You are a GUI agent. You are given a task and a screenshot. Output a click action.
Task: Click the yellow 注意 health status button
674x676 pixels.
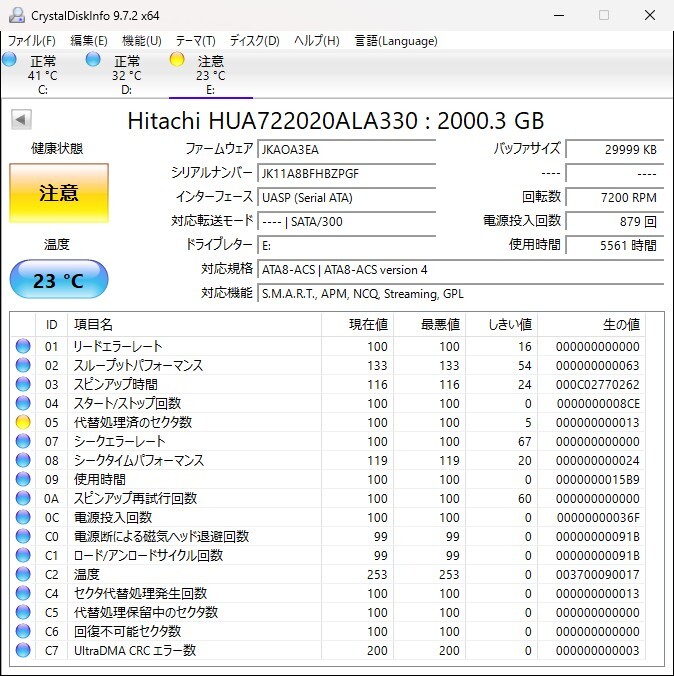click(59, 193)
